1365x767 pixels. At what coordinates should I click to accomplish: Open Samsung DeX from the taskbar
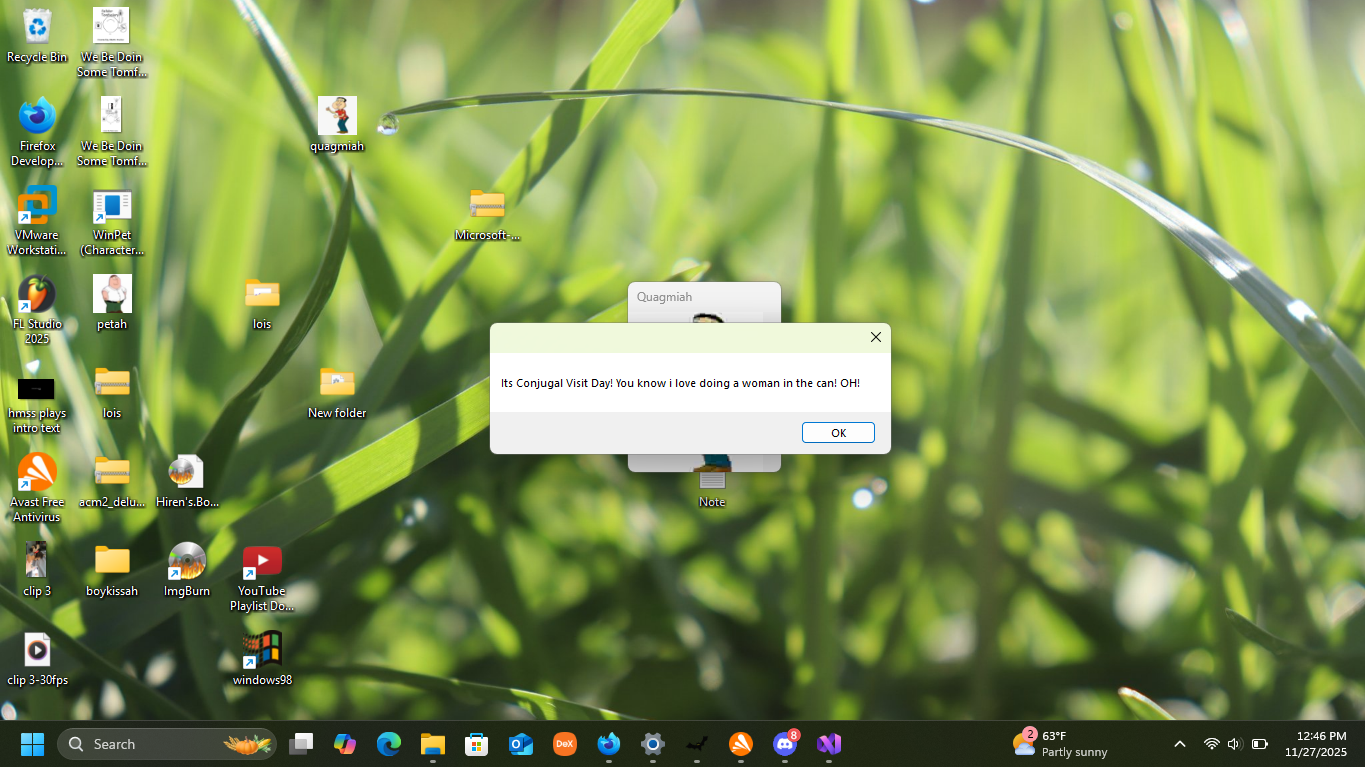pos(565,744)
